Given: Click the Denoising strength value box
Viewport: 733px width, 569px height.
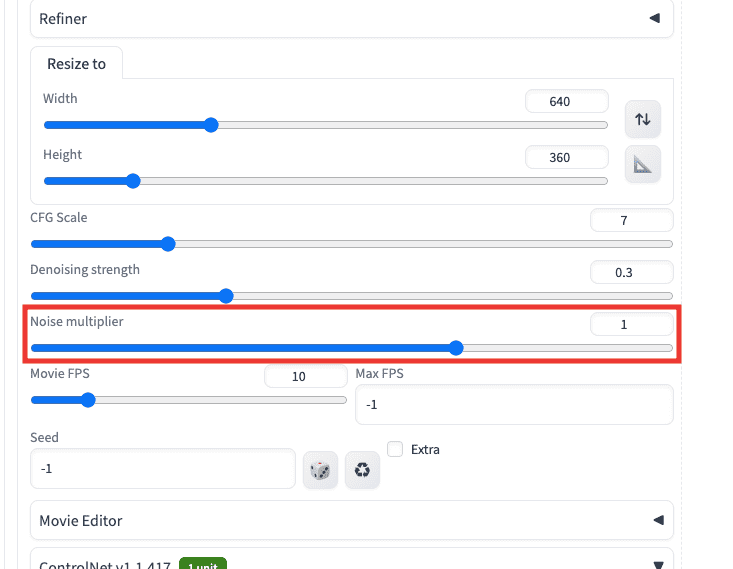Looking at the screenshot, I should (632, 272).
